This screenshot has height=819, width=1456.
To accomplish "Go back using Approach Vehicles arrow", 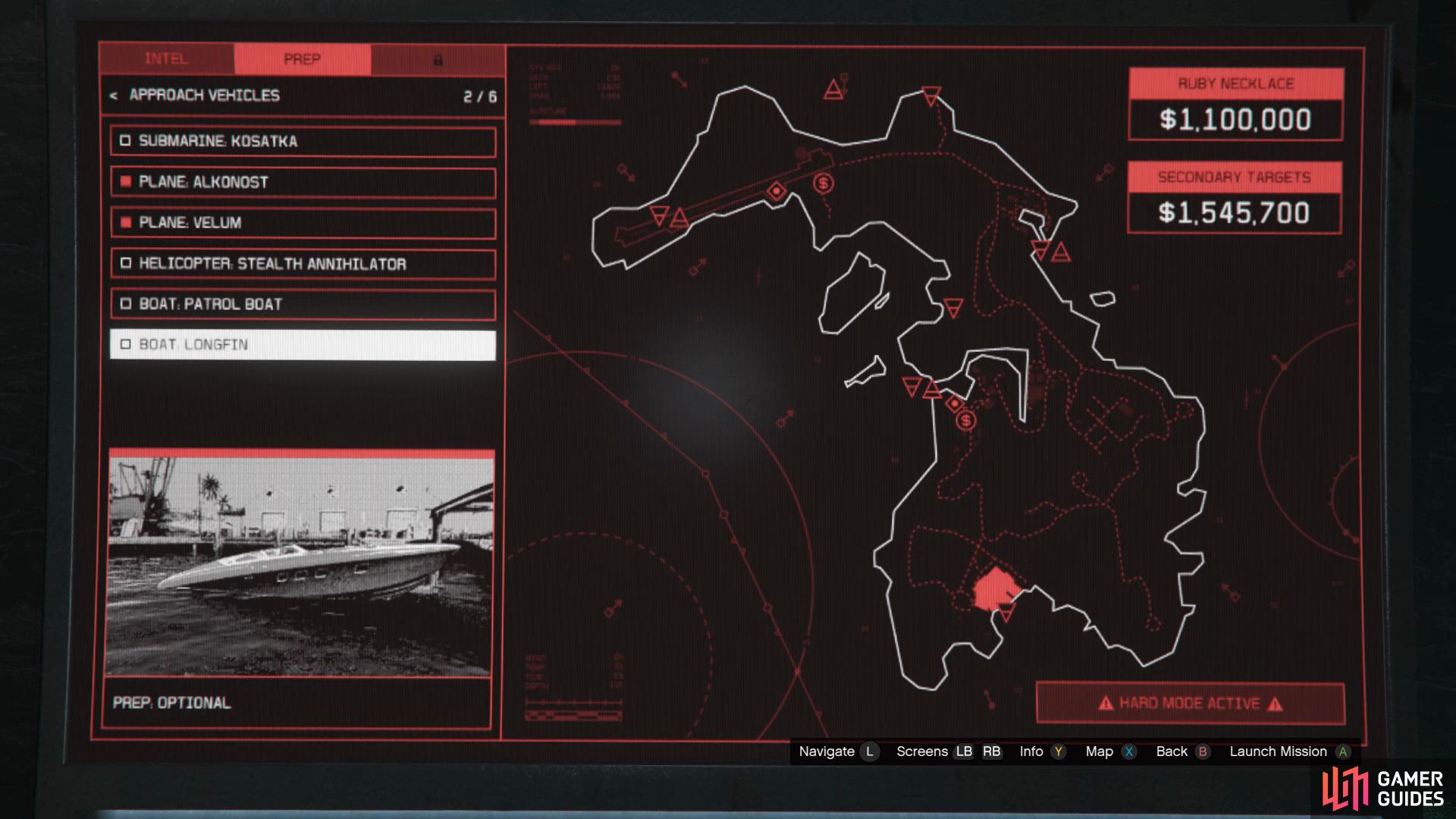I will pos(114,96).
